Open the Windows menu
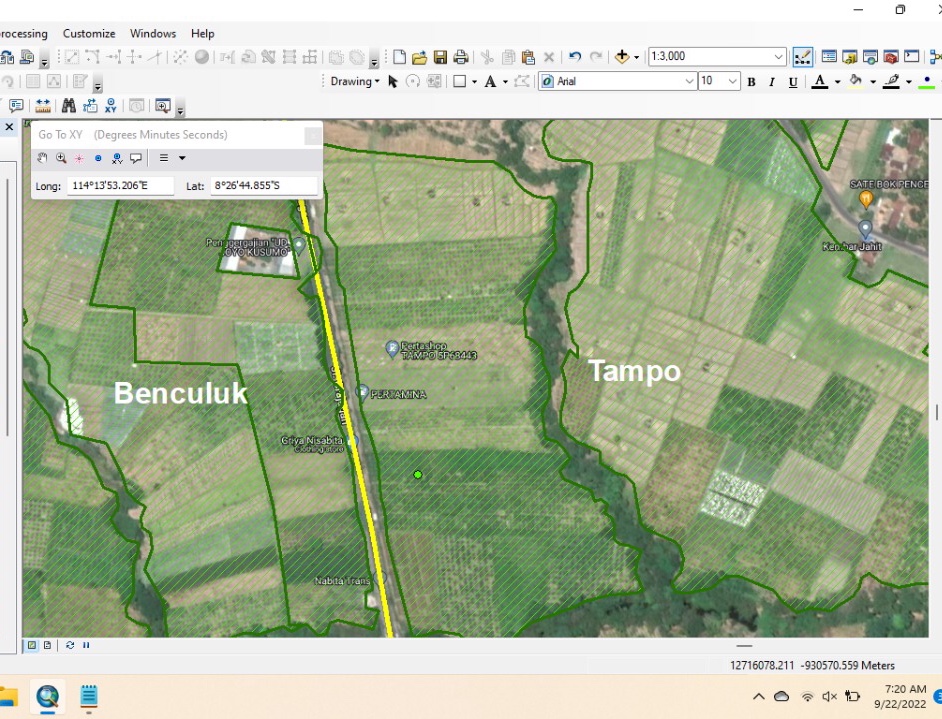This screenshot has height=719, width=942. tap(153, 34)
